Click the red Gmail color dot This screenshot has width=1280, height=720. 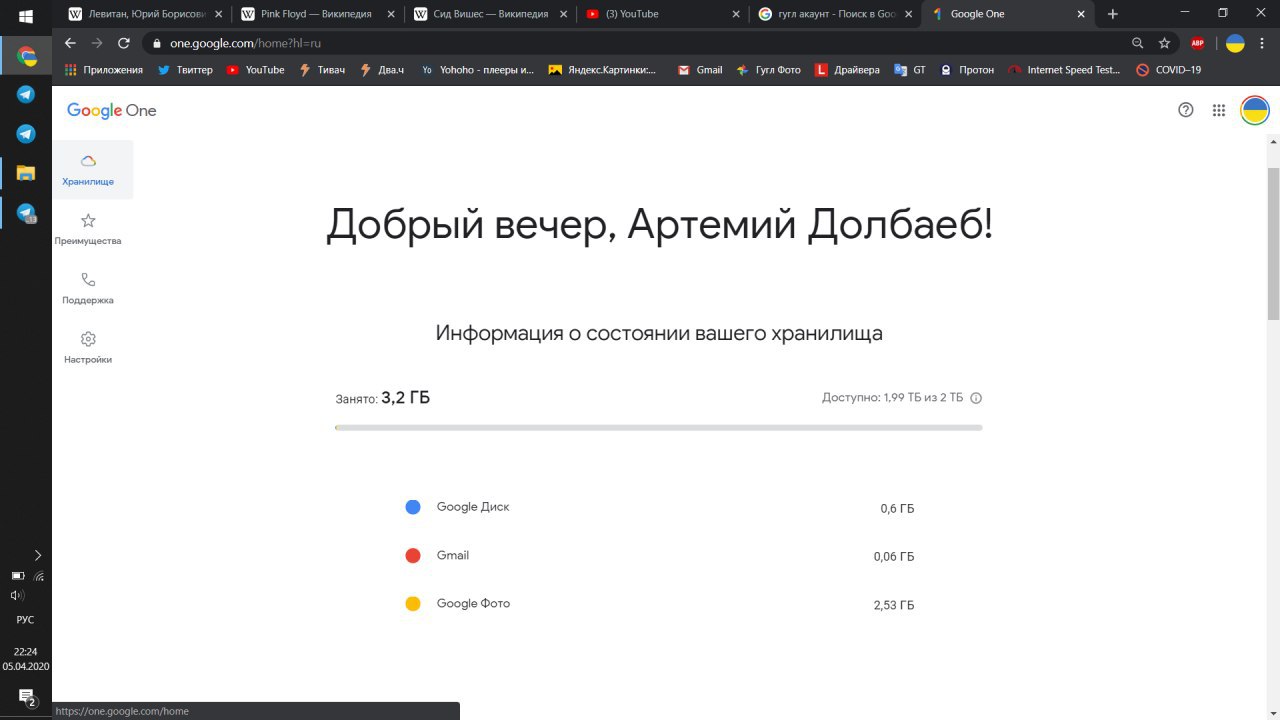pos(413,555)
